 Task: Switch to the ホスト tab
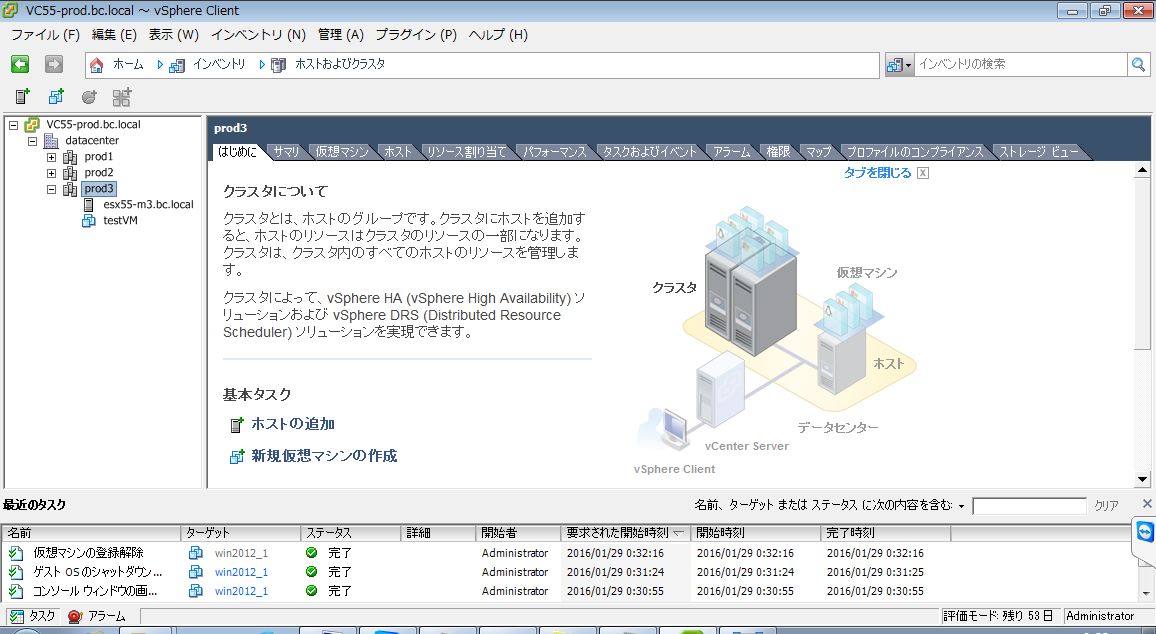pos(398,152)
